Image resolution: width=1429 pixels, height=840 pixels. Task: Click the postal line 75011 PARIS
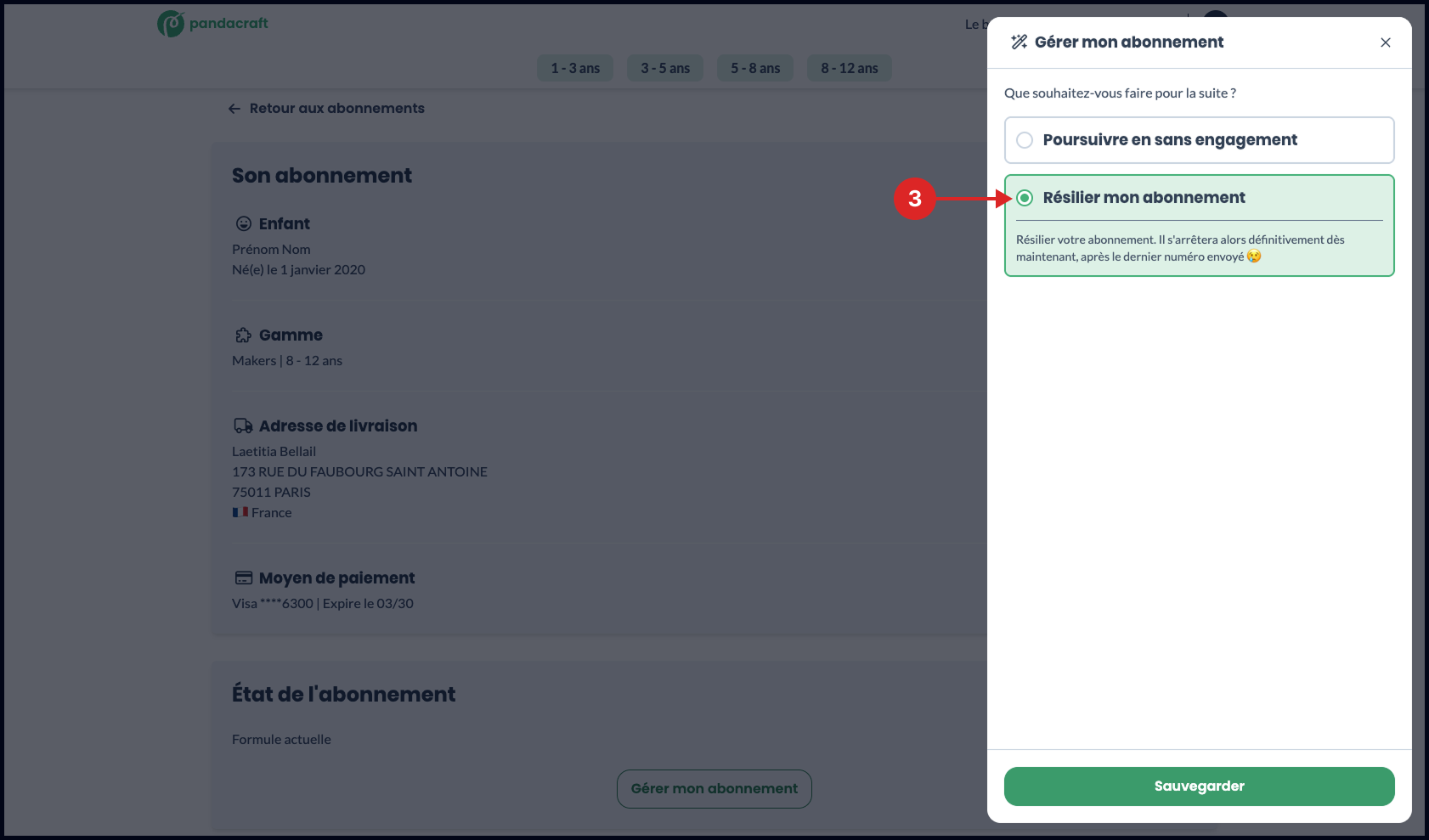[x=271, y=493]
